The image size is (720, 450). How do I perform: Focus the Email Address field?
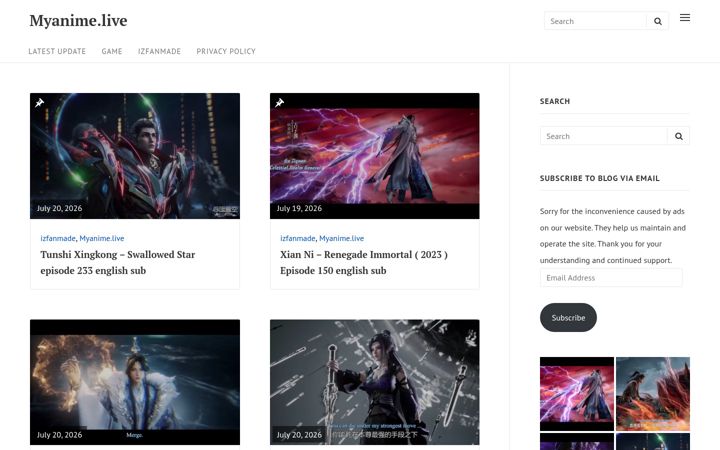[x=611, y=278]
